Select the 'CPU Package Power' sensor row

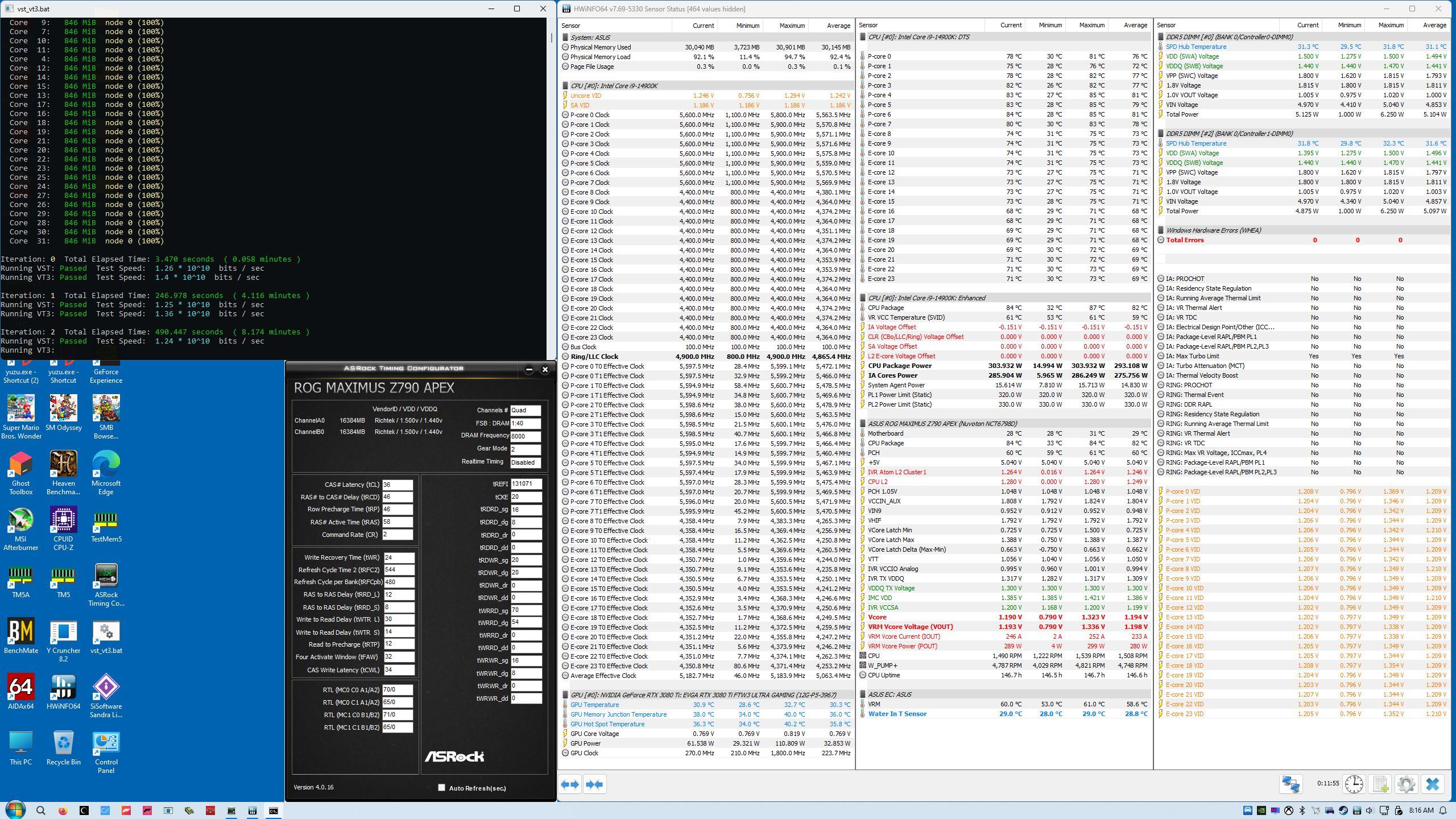click(x=1004, y=366)
